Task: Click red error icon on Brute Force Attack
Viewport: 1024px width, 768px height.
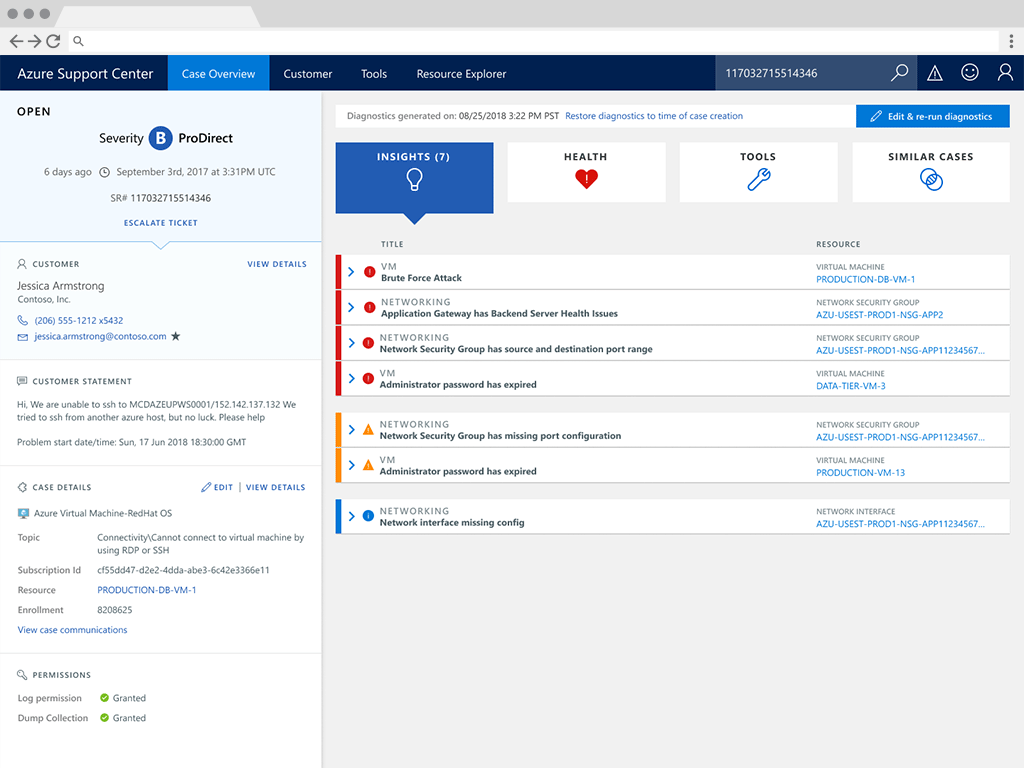Action: 369,272
